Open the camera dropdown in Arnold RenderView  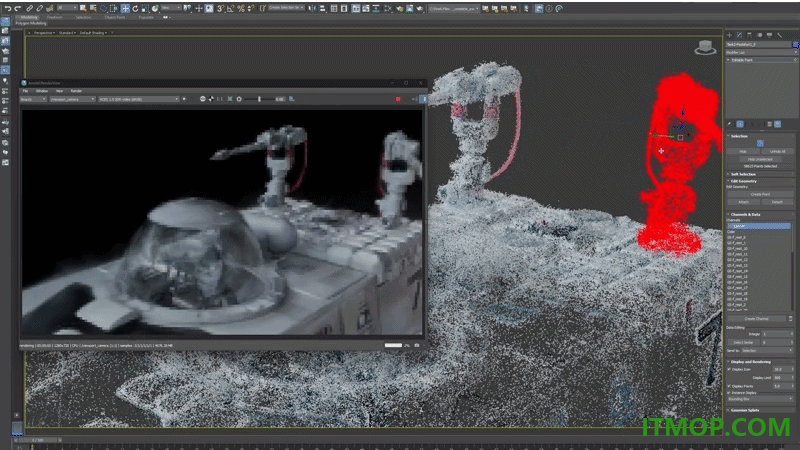click(72, 99)
